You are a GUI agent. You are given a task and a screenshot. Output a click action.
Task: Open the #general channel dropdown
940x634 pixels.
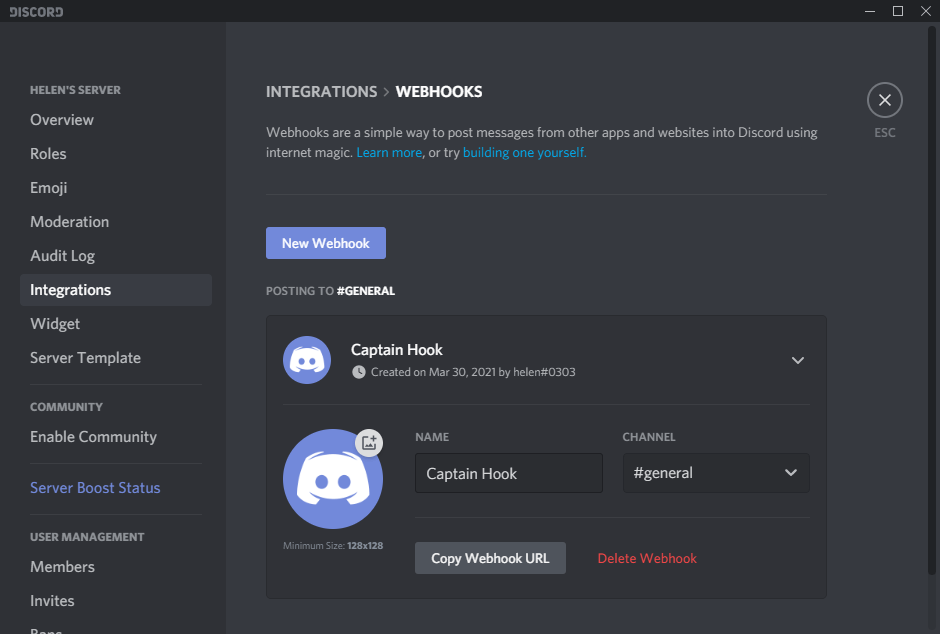[x=715, y=473]
